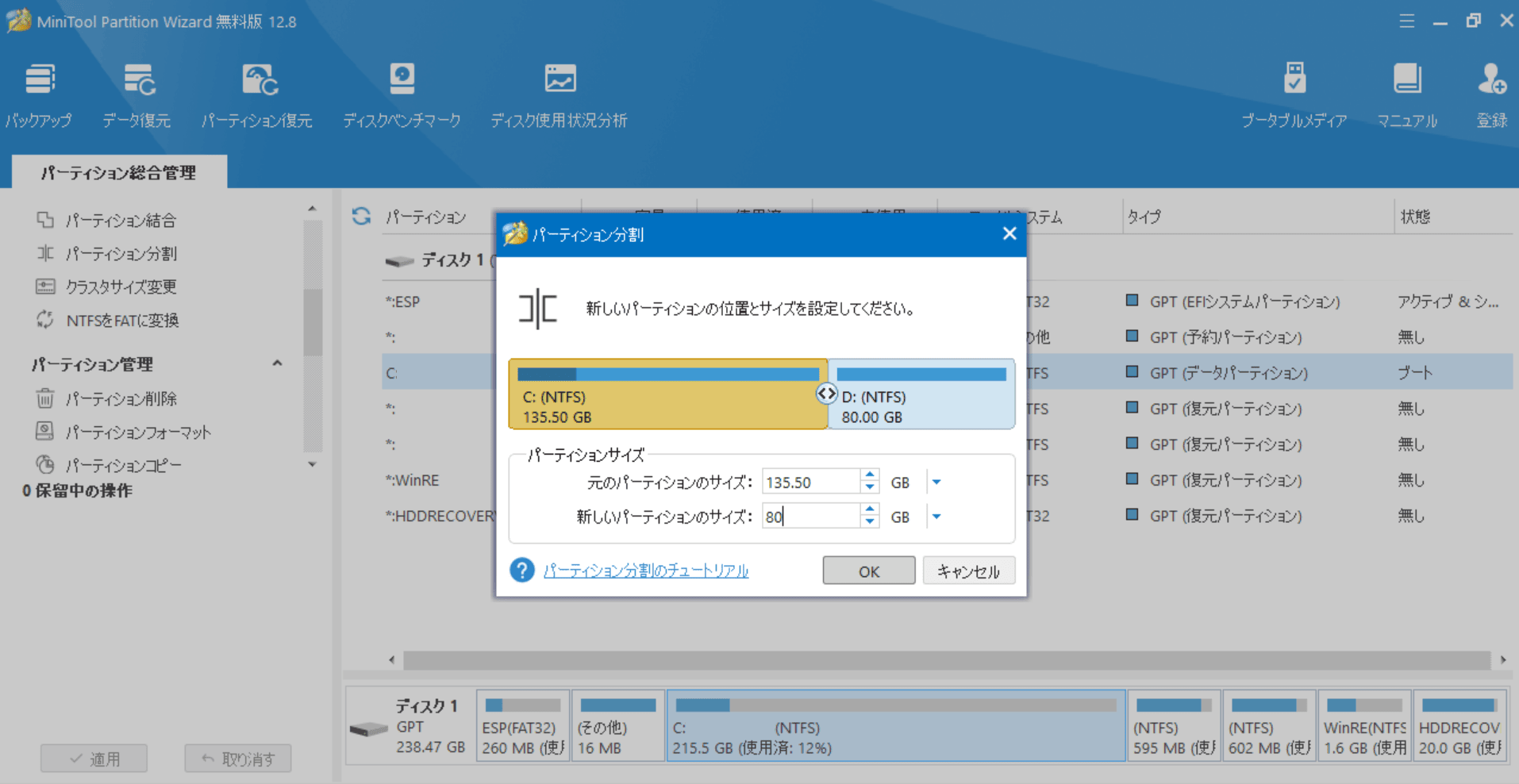The width and height of the screenshot is (1519, 784).
Task: Select 602 MB NTFS block in disk map
Action: [1269, 726]
